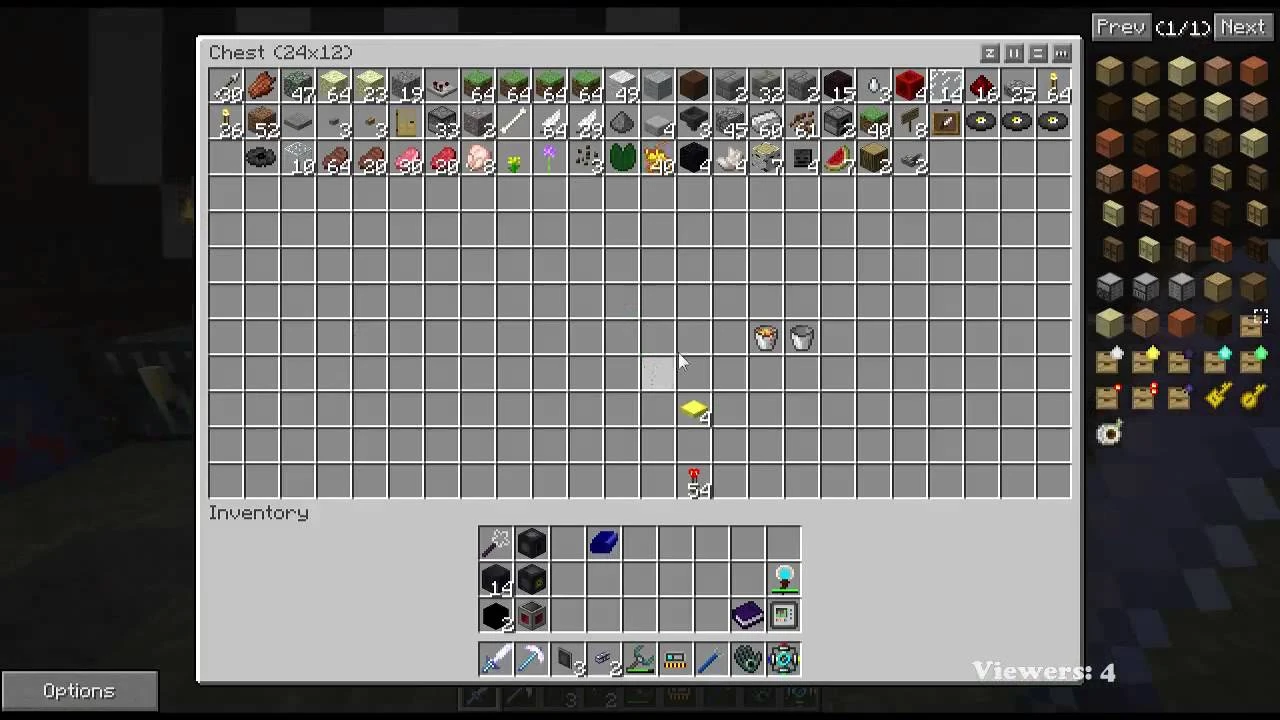Pick up the glass stack of 14
The image size is (1280, 720).
tap(946, 87)
